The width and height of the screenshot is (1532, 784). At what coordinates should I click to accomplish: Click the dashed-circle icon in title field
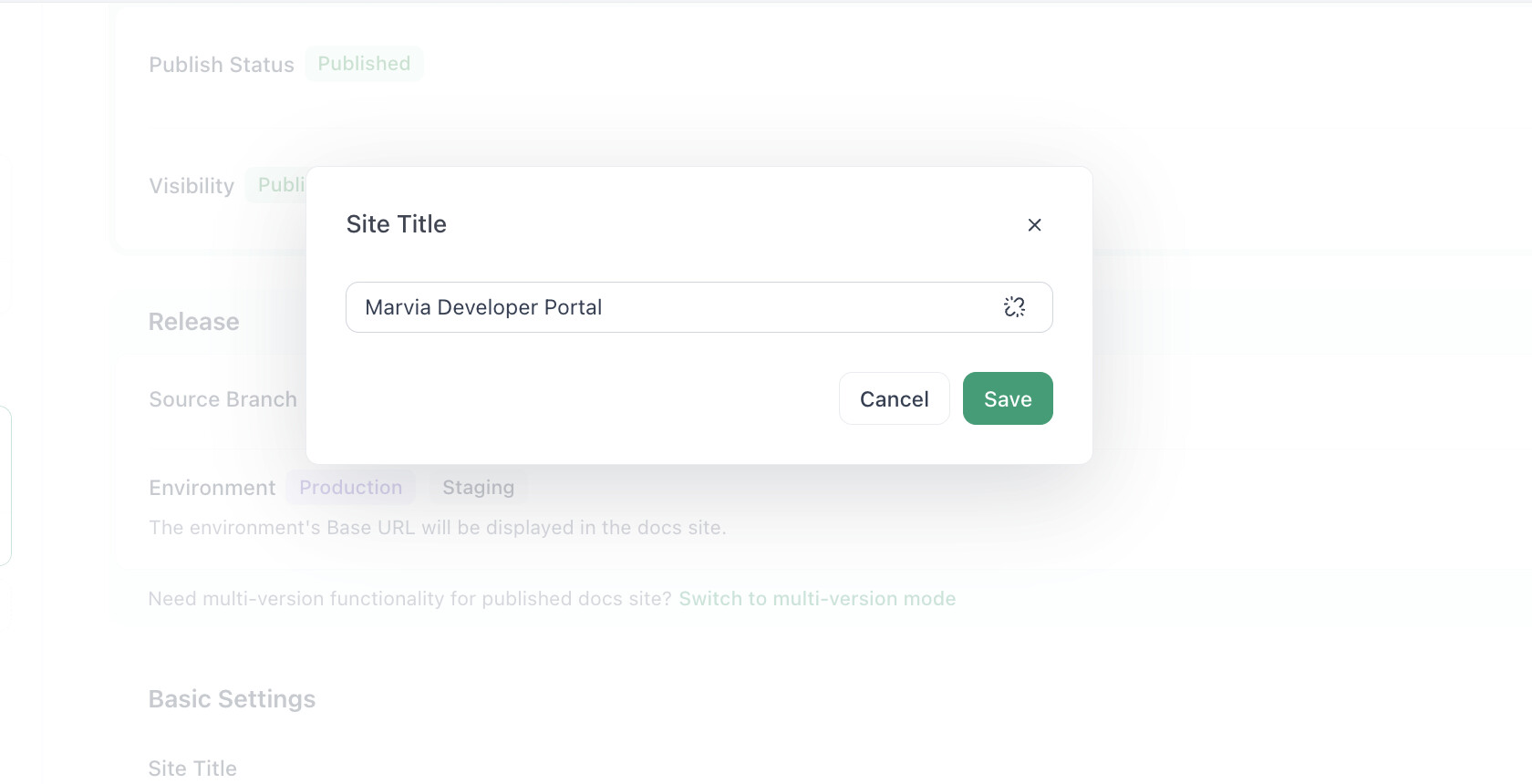(1014, 307)
